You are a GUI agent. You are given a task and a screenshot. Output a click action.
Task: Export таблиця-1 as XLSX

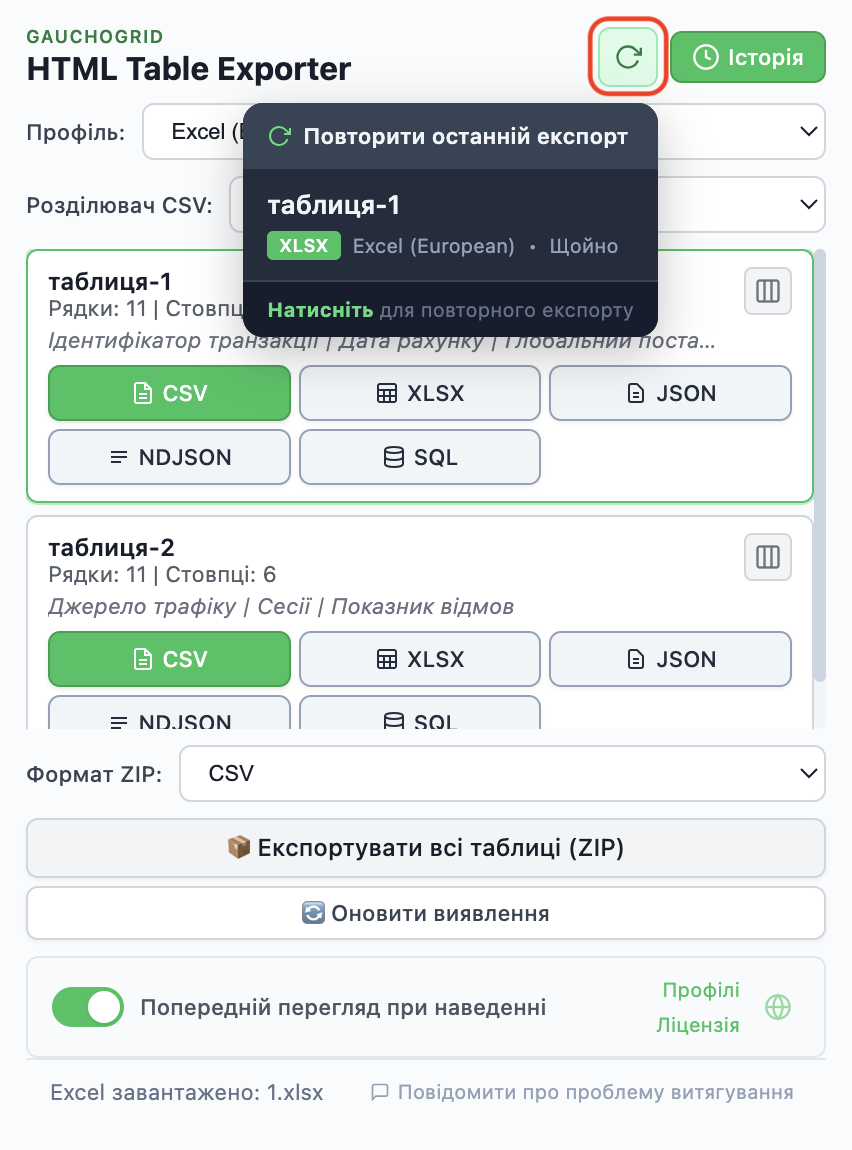tap(420, 393)
